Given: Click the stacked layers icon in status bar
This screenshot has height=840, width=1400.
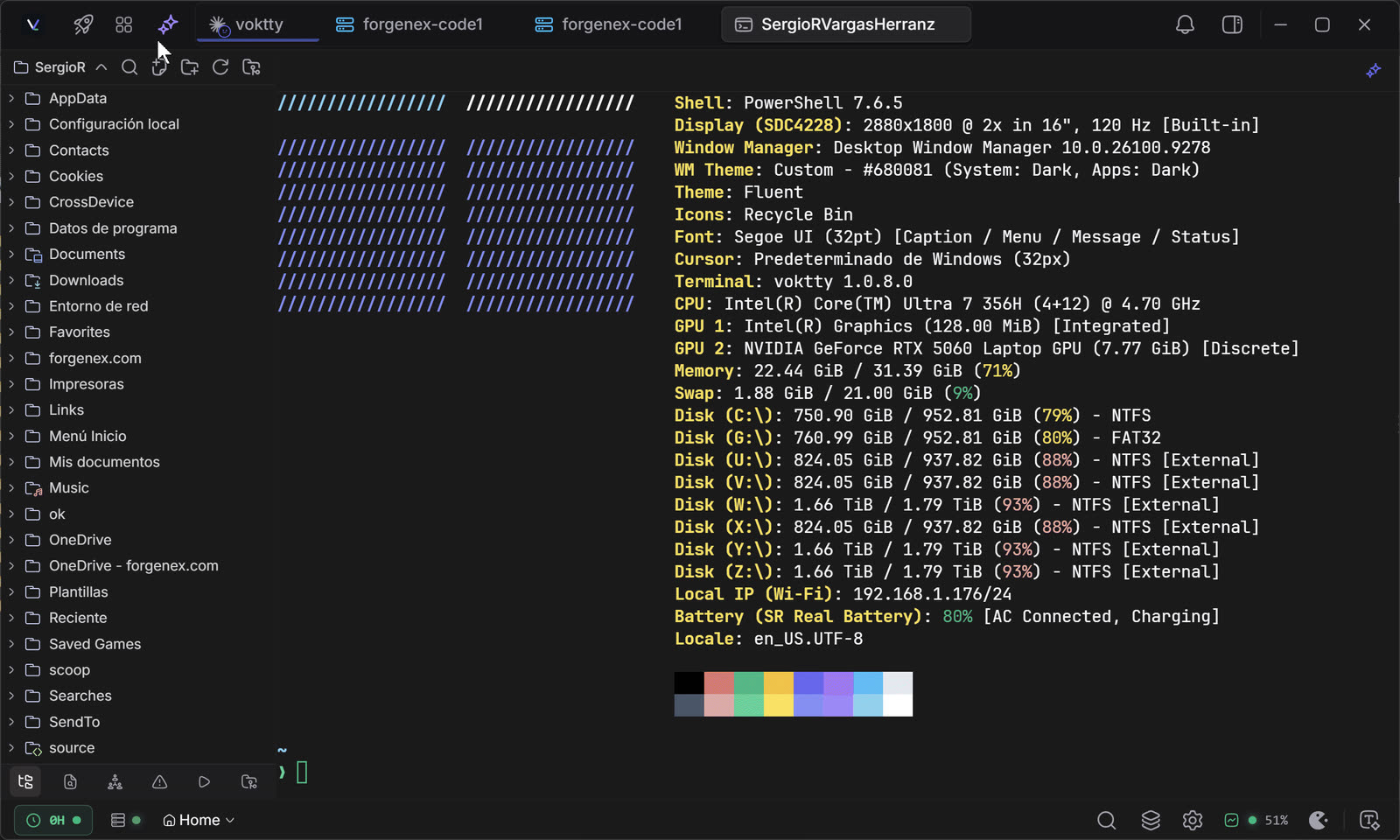Looking at the screenshot, I should [1151, 820].
